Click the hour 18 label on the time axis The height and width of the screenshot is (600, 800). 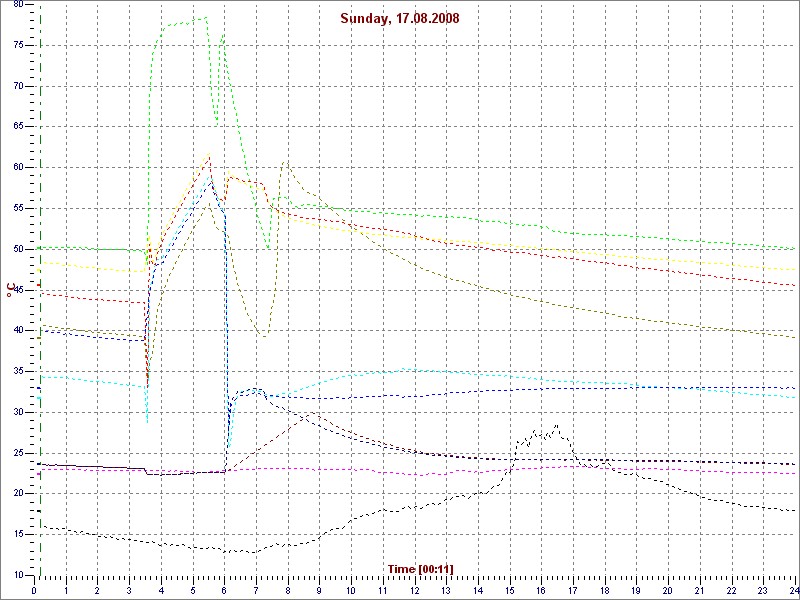[x=605, y=591]
